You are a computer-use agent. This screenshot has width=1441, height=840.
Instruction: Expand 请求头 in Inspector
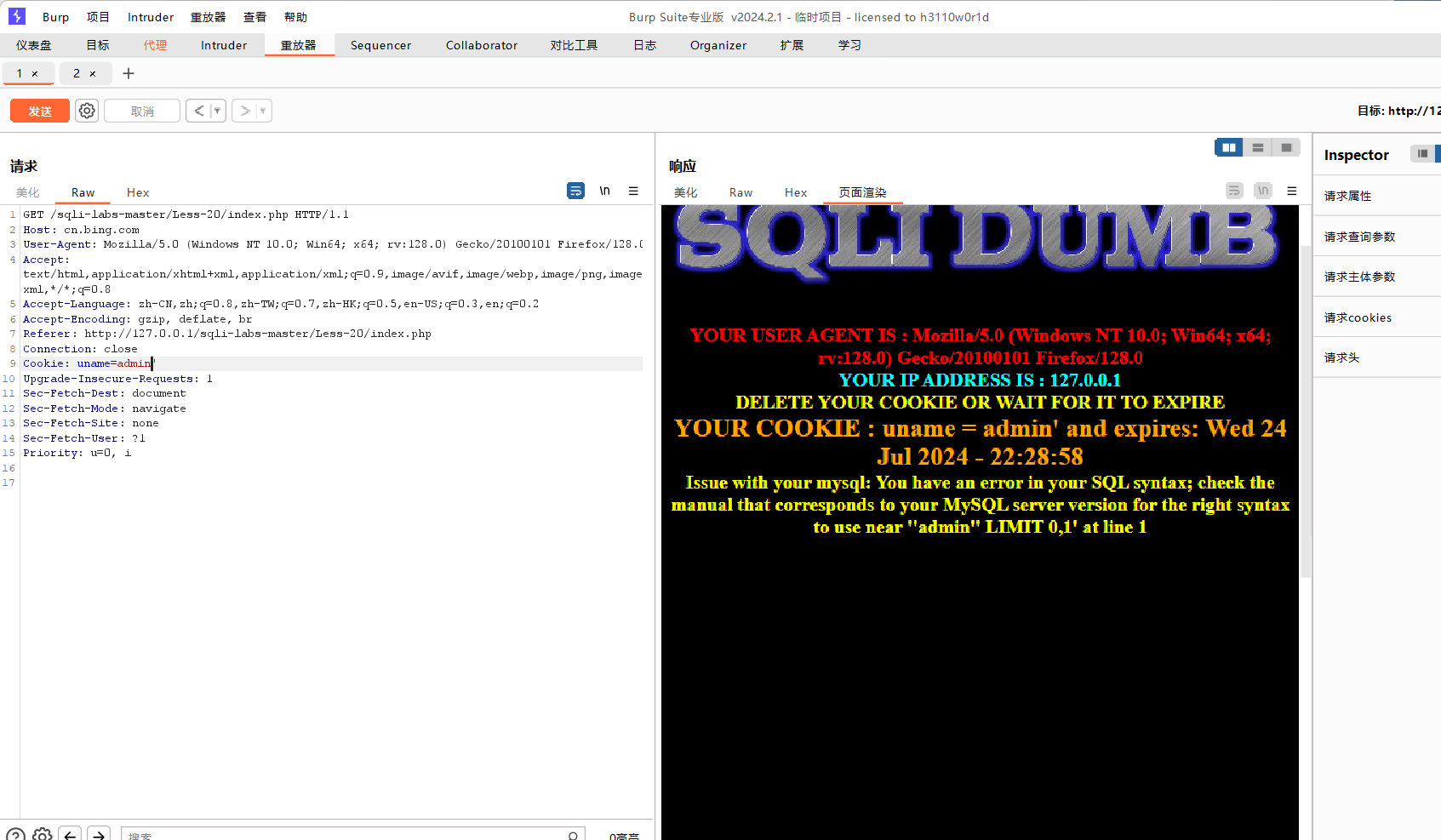coord(1377,357)
